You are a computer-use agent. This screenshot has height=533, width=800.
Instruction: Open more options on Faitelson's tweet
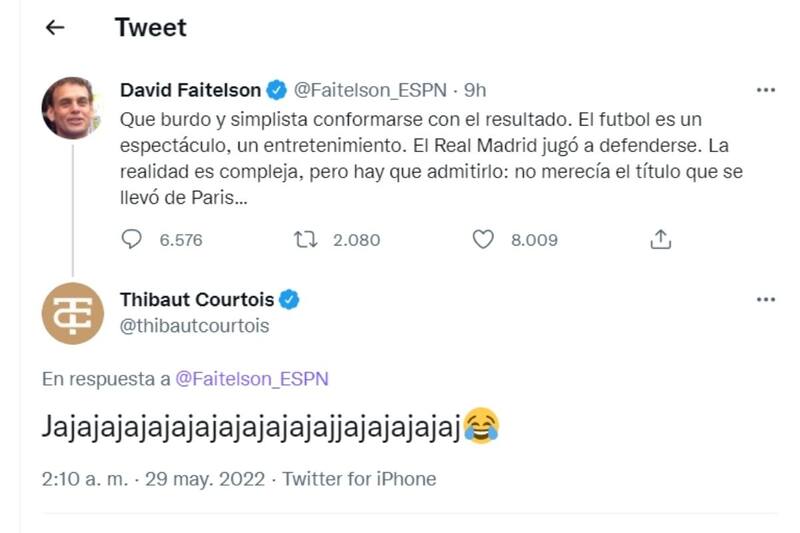tap(766, 90)
